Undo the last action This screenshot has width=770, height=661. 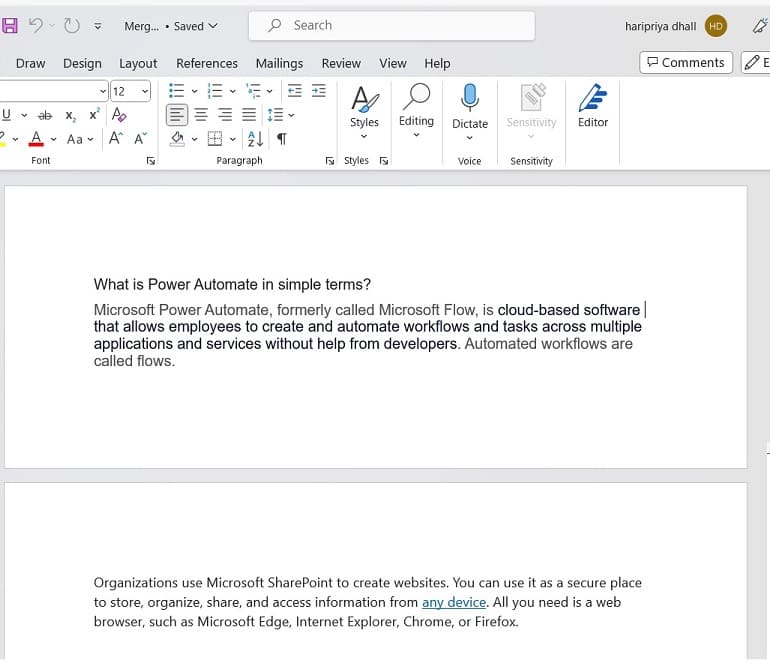click(x=36, y=26)
